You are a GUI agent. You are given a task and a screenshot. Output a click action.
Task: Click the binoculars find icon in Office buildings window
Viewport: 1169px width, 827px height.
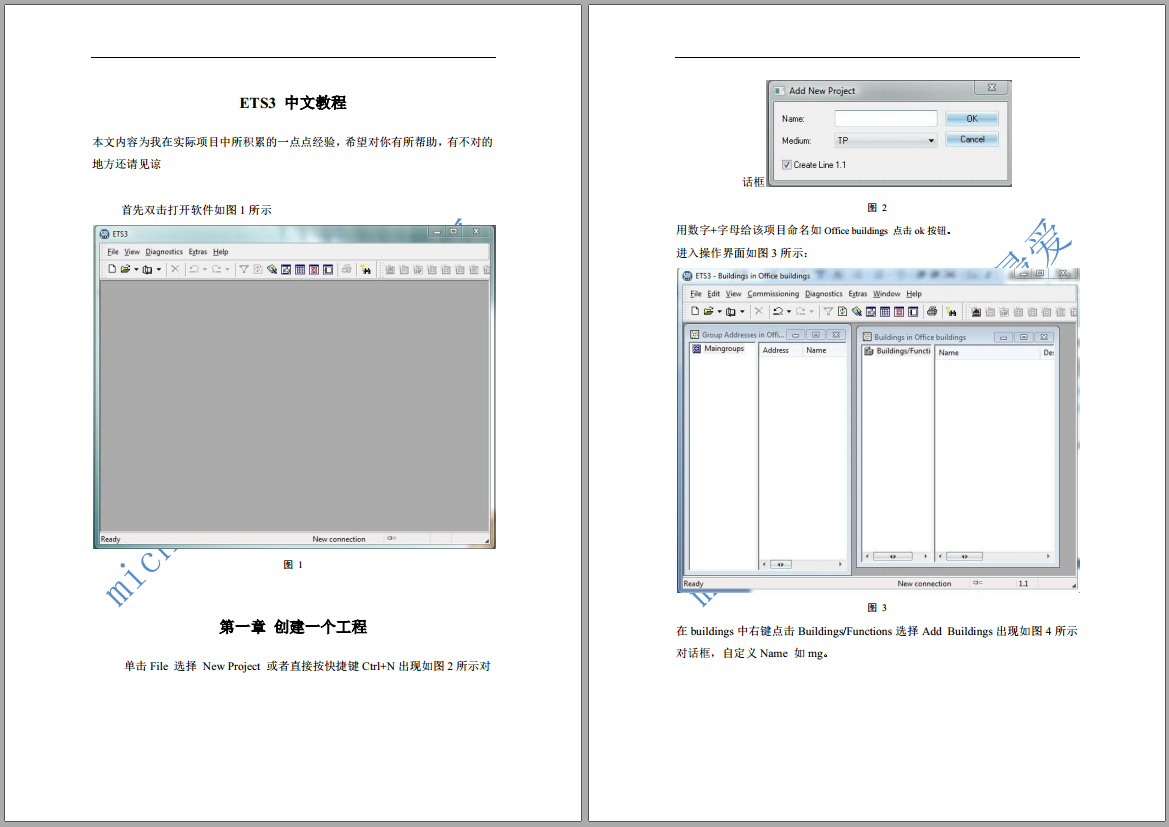(951, 312)
